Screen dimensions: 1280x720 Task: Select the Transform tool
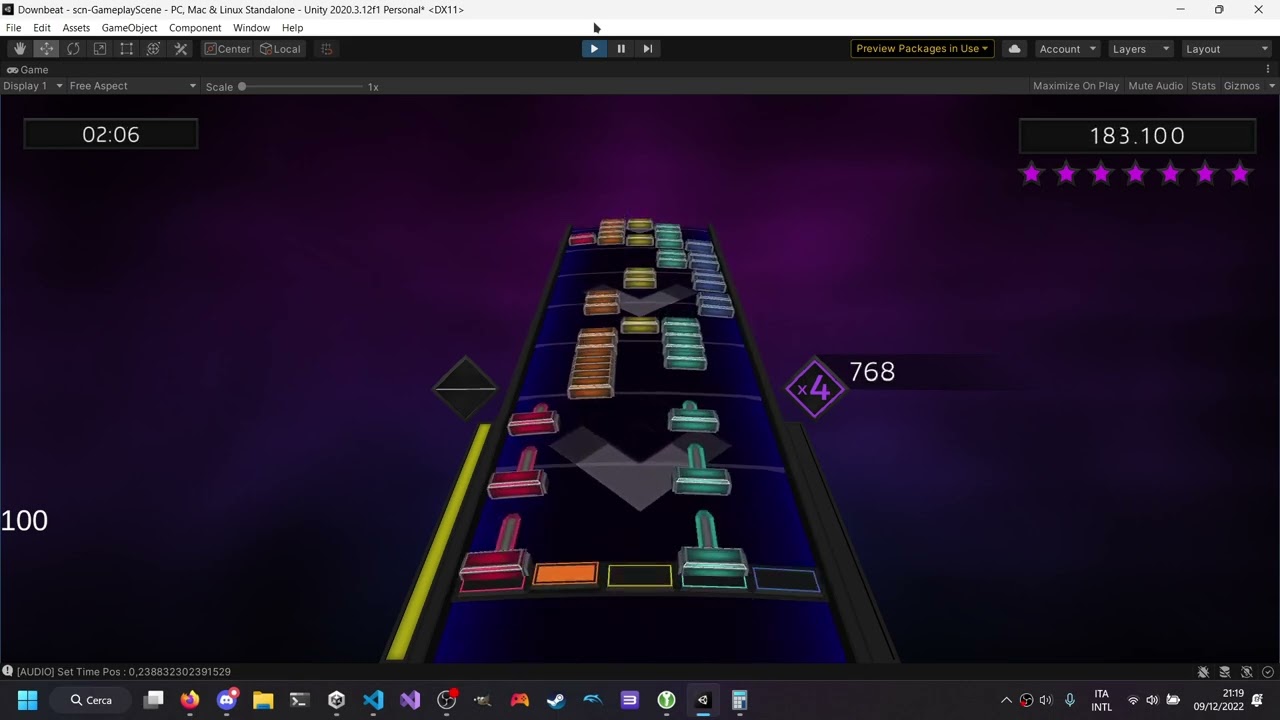coord(154,49)
